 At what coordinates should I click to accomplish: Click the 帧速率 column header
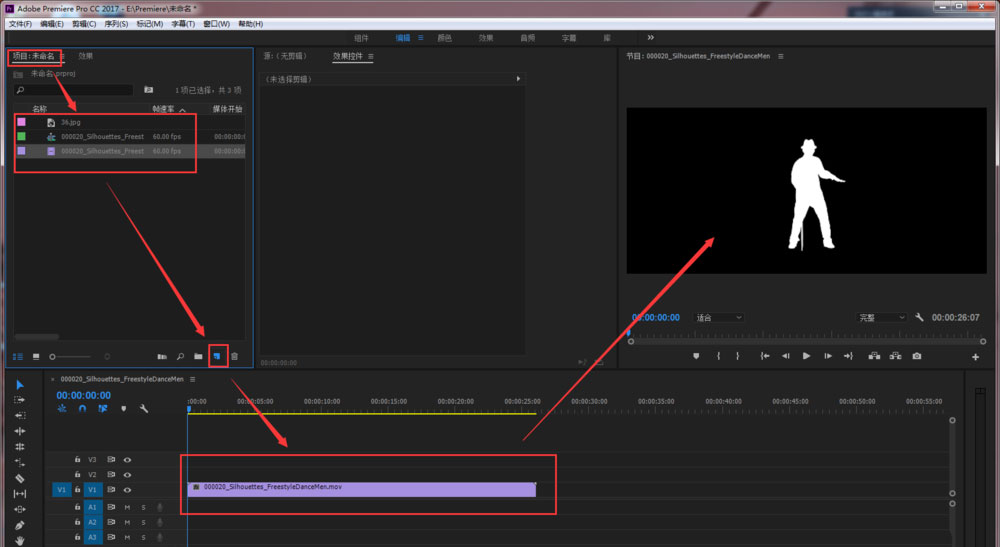[165, 109]
